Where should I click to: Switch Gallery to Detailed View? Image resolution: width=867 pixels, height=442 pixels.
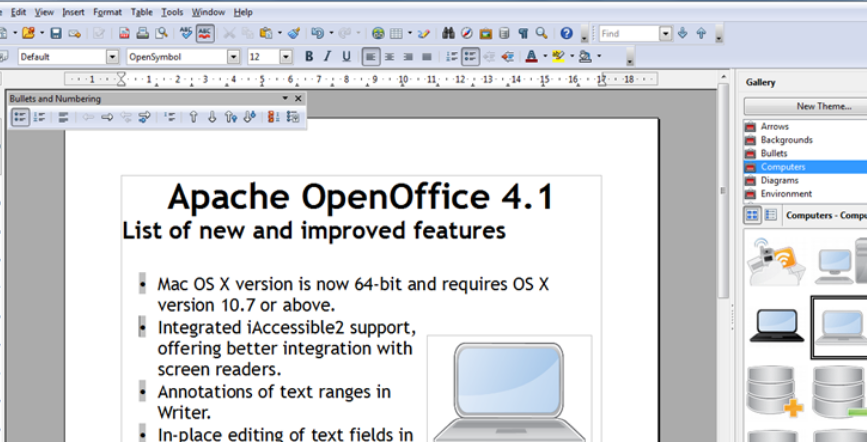tap(770, 215)
